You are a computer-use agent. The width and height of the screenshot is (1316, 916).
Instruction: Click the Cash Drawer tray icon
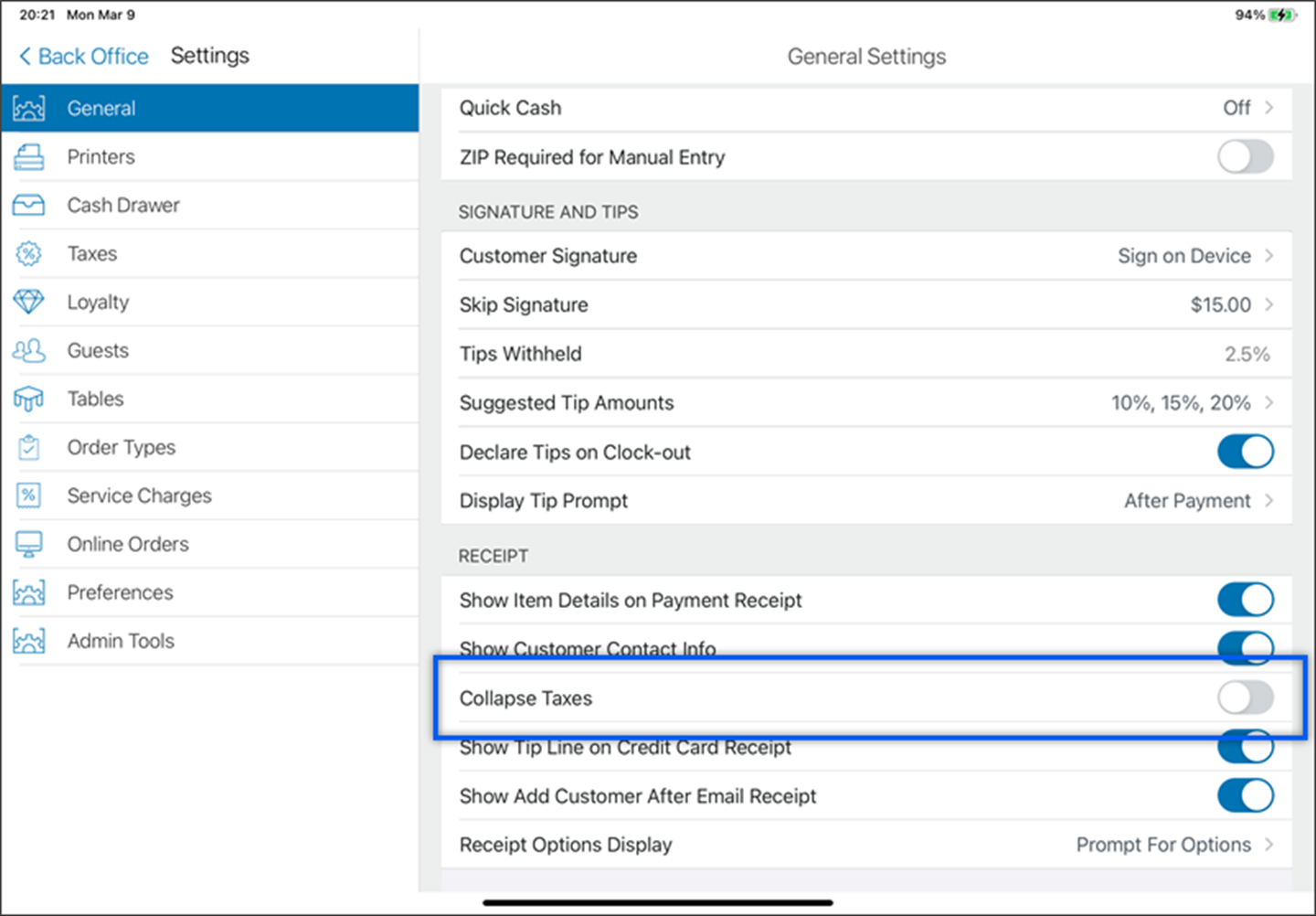click(x=28, y=206)
